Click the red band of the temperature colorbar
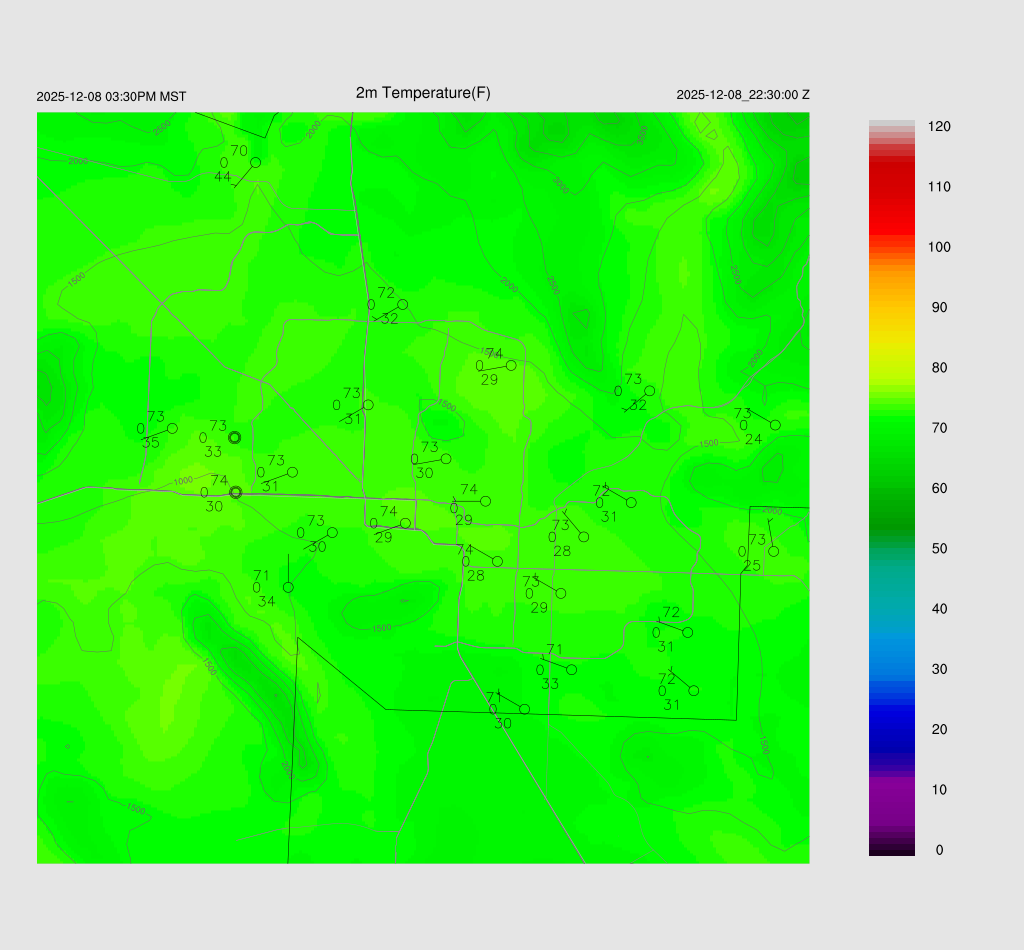This screenshot has width=1024, height=950. (891, 190)
